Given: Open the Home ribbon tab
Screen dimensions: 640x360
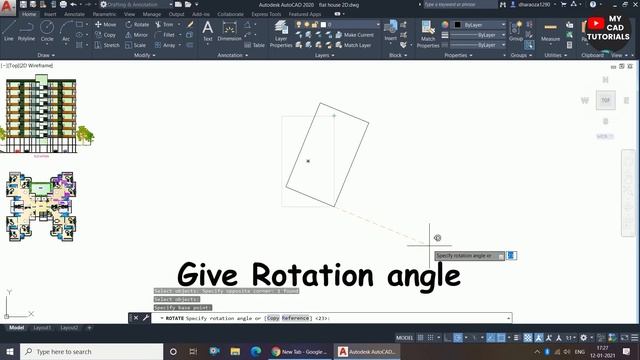Looking at the screenshot, I should coord(29,14).
